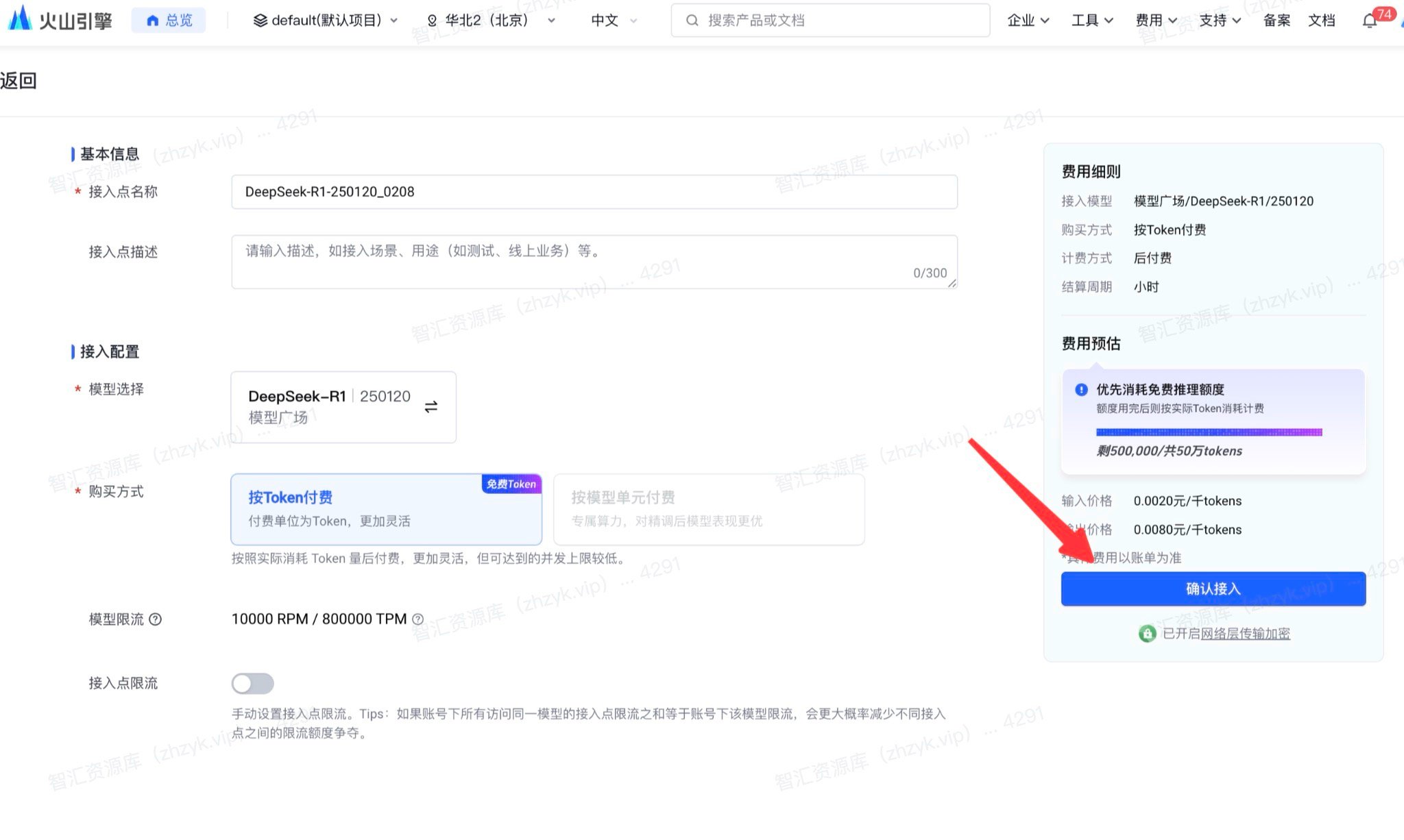The width and height of the screenshot is (1404, 840).
Task: Click the text 剩500,000/共50万tokens
Action: pyautogui.click(x=1169, y=451)
